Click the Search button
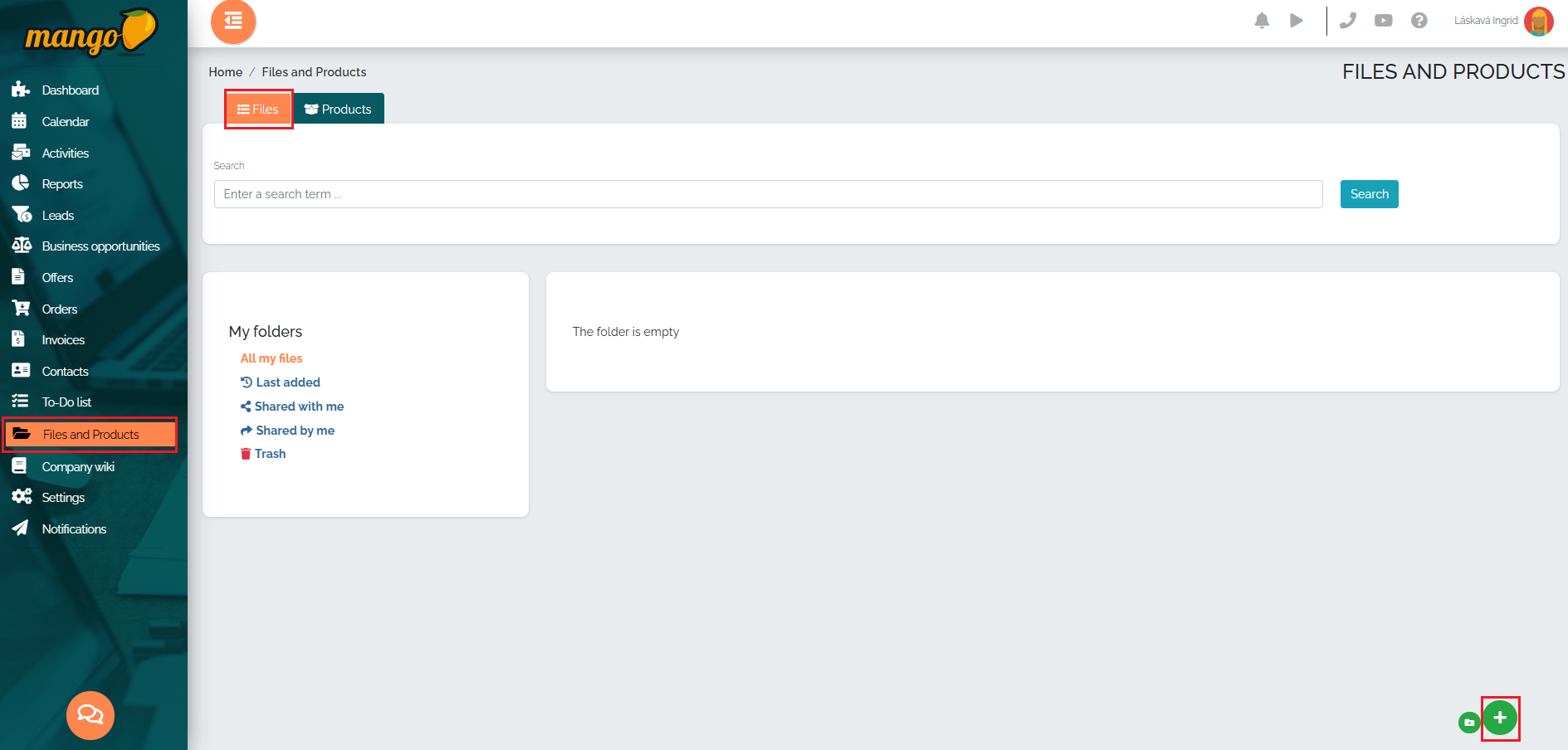1568x750 pixels. (x=1369, y=194)
